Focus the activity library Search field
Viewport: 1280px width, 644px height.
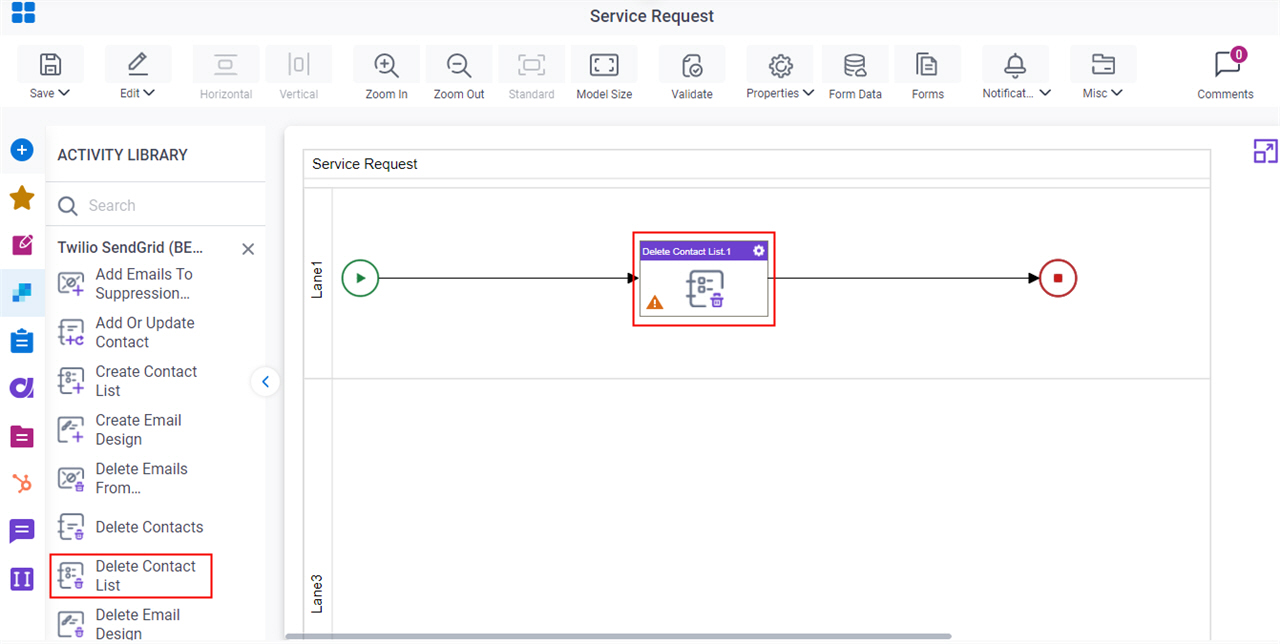(x=157, y=205)
